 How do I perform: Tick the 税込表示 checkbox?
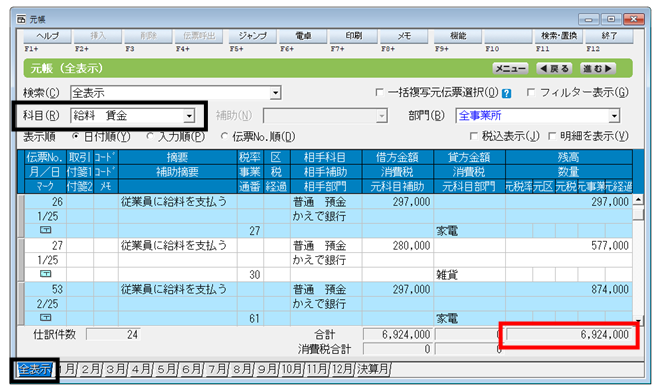click(474, 136)
